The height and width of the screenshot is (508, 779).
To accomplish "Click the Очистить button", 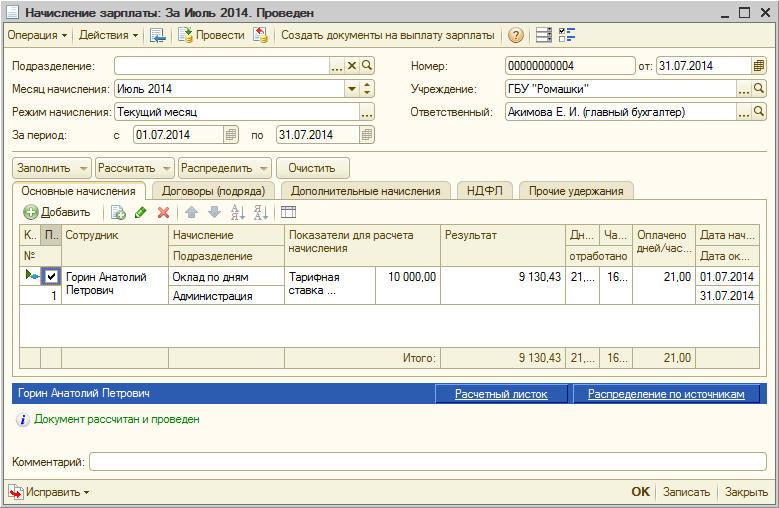I will [x=312, y=168].
